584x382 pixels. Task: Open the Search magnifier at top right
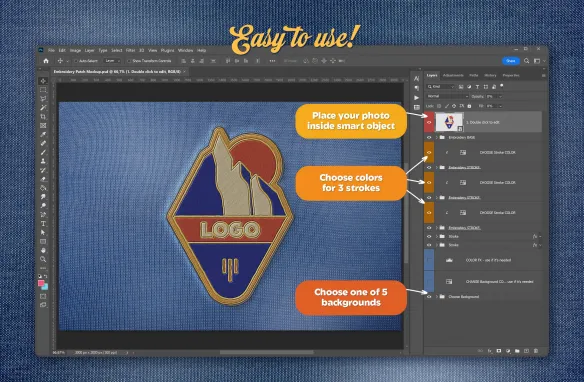click(526, 61)
